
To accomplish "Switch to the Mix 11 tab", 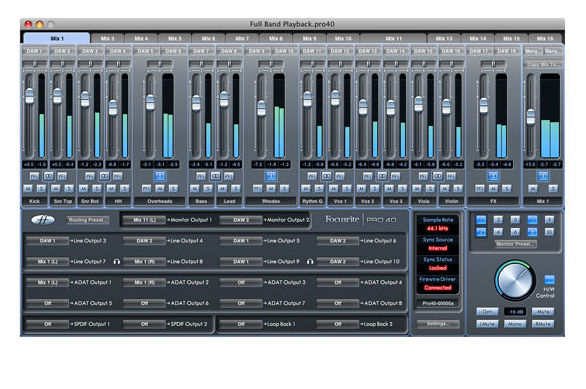I will coord(394,38).
